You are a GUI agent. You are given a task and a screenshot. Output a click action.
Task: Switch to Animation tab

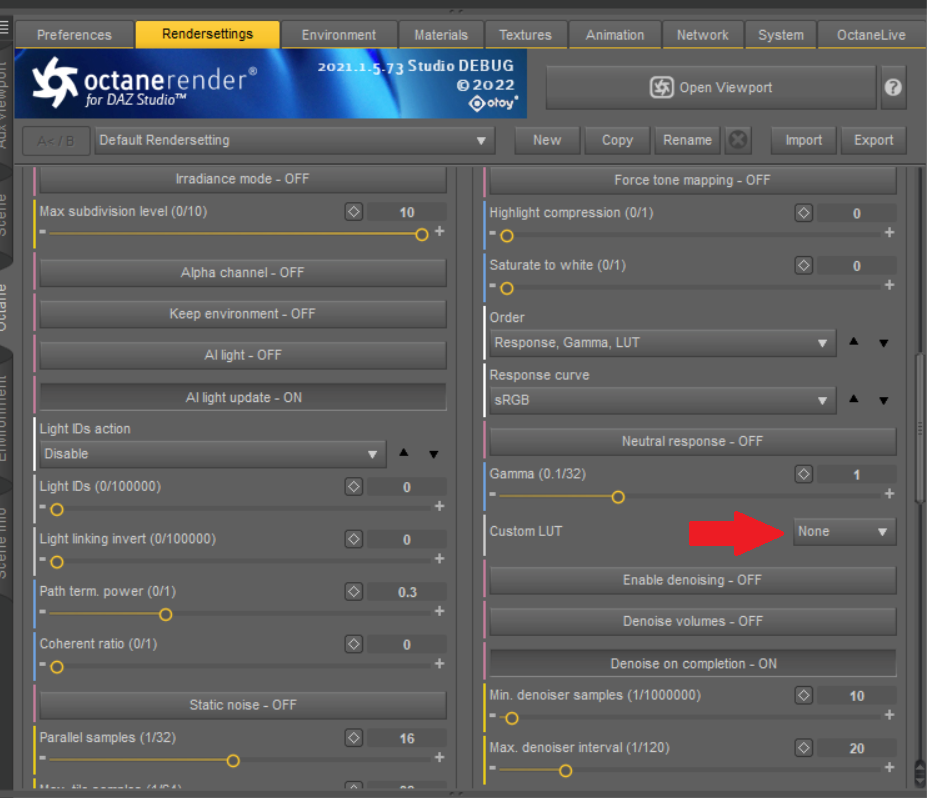tap(615, 35)
